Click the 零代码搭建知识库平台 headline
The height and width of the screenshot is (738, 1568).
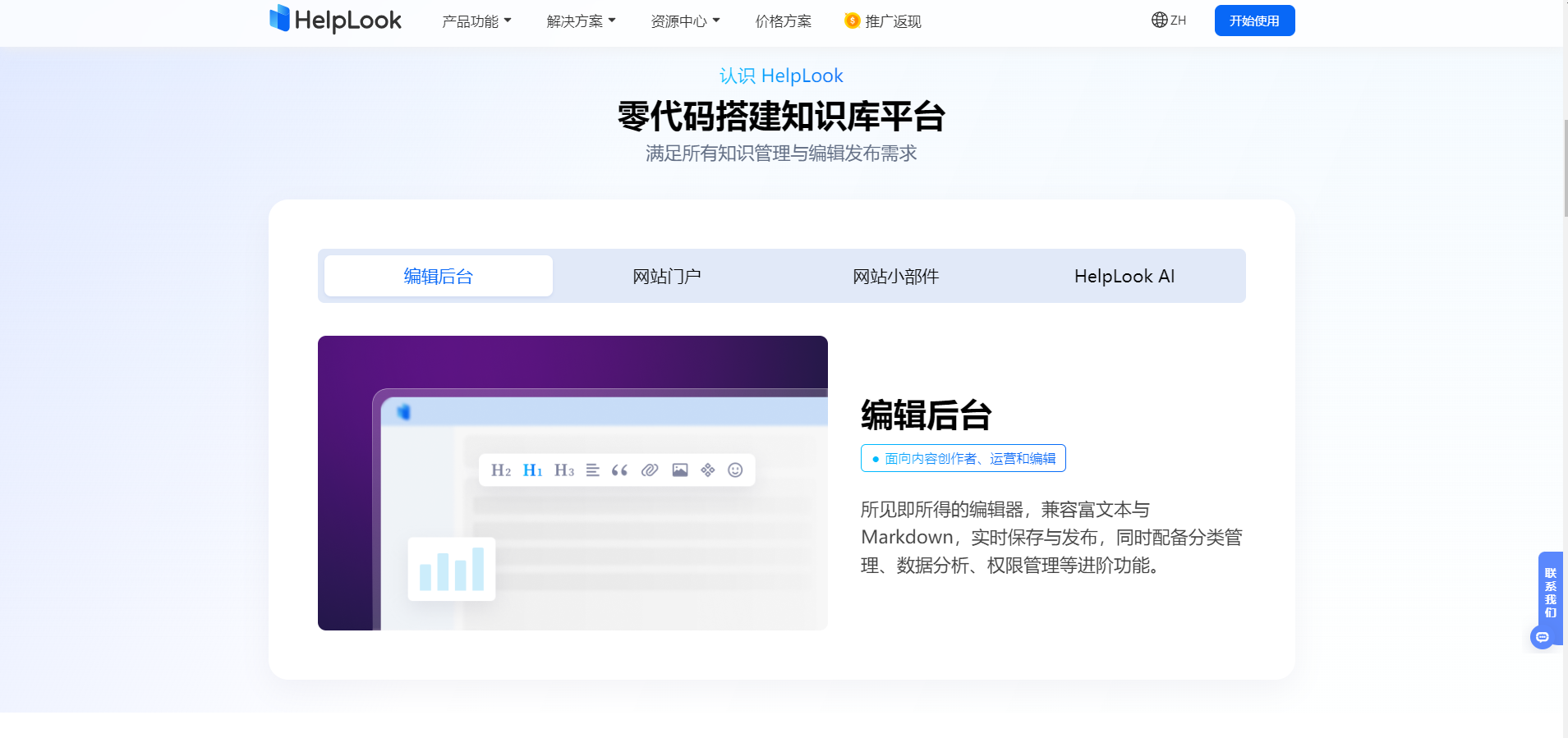point(781,117)
